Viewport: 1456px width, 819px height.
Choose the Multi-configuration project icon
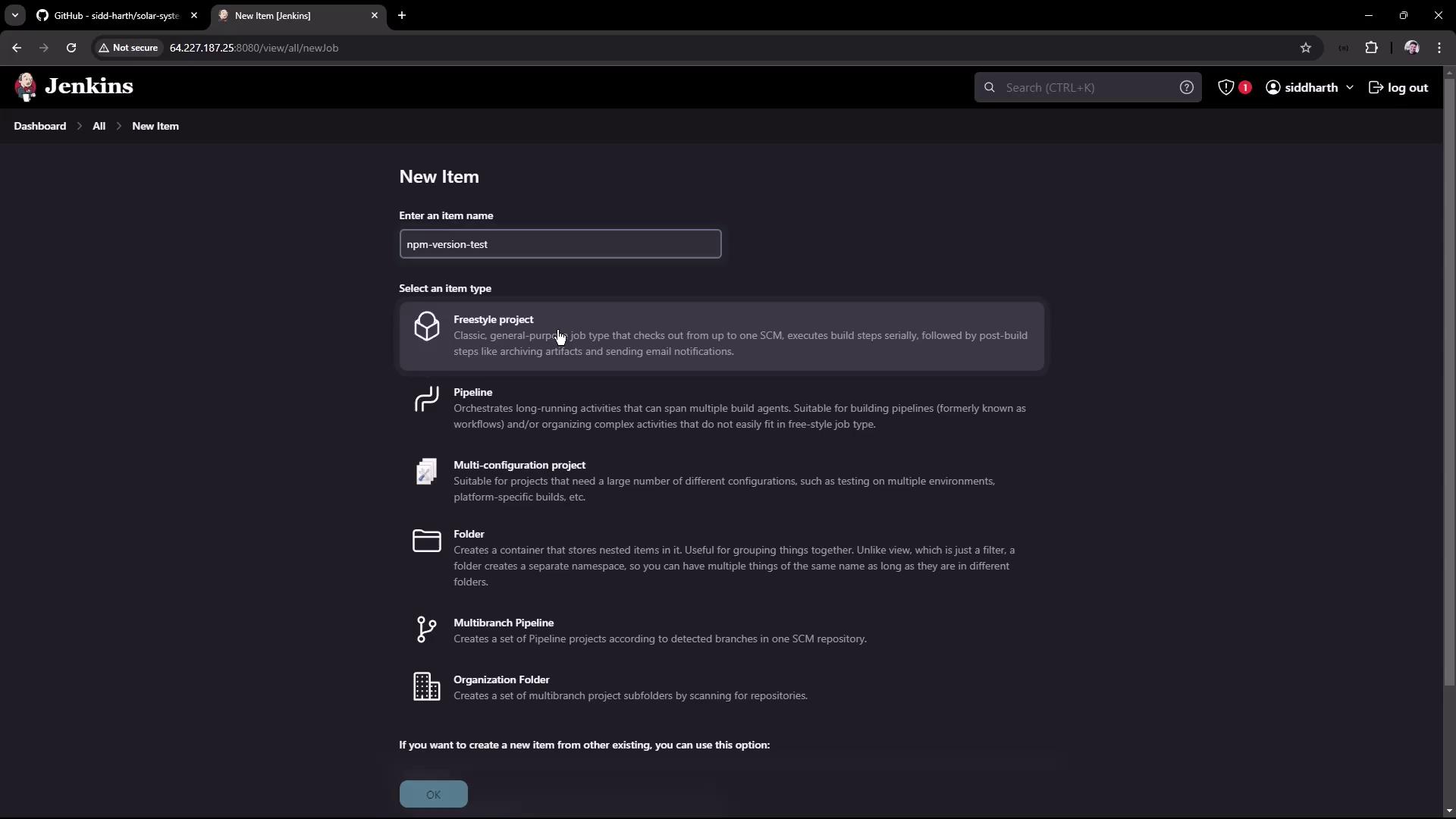426,472
